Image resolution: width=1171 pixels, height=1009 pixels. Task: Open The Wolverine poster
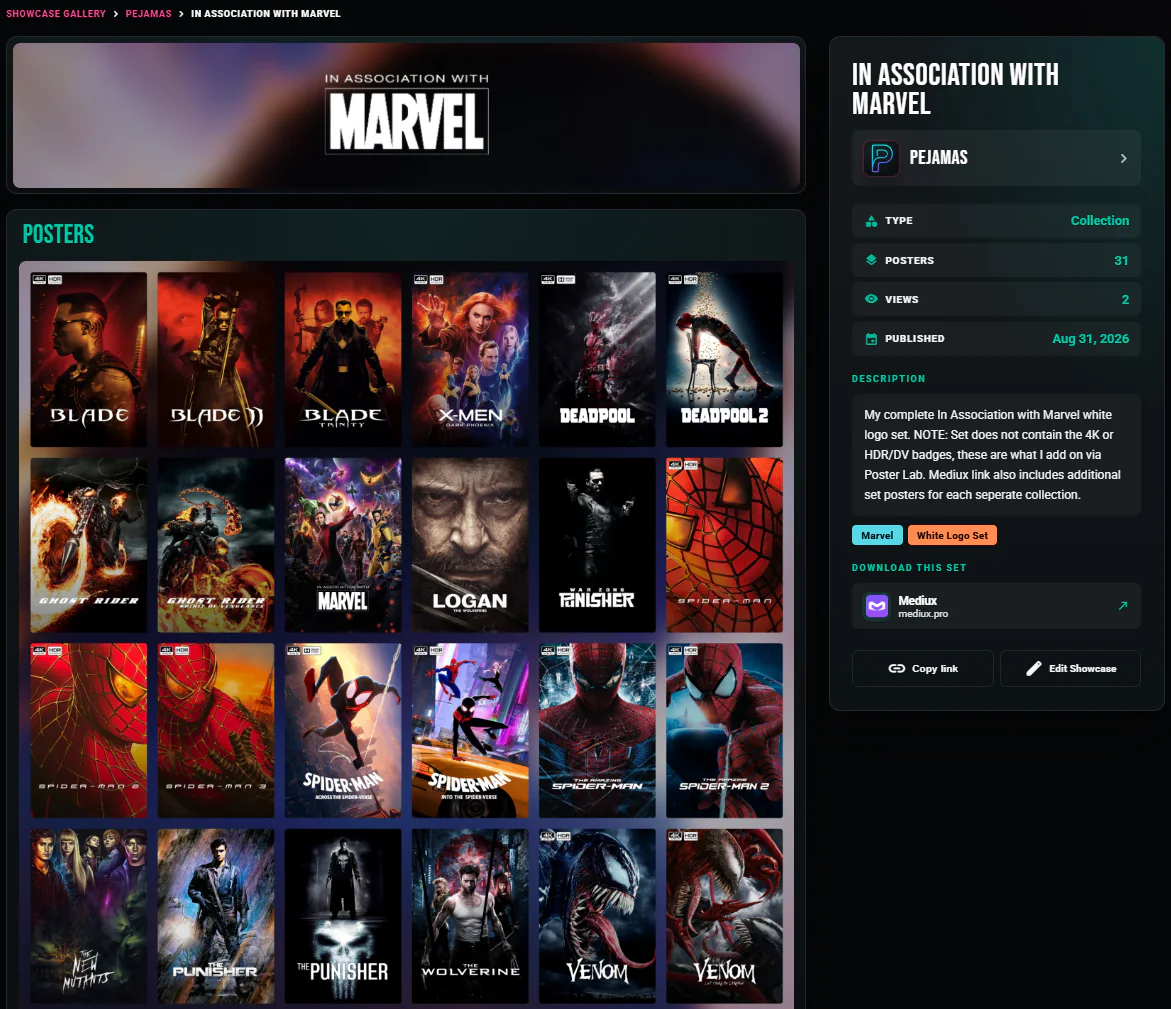(470, 916)
